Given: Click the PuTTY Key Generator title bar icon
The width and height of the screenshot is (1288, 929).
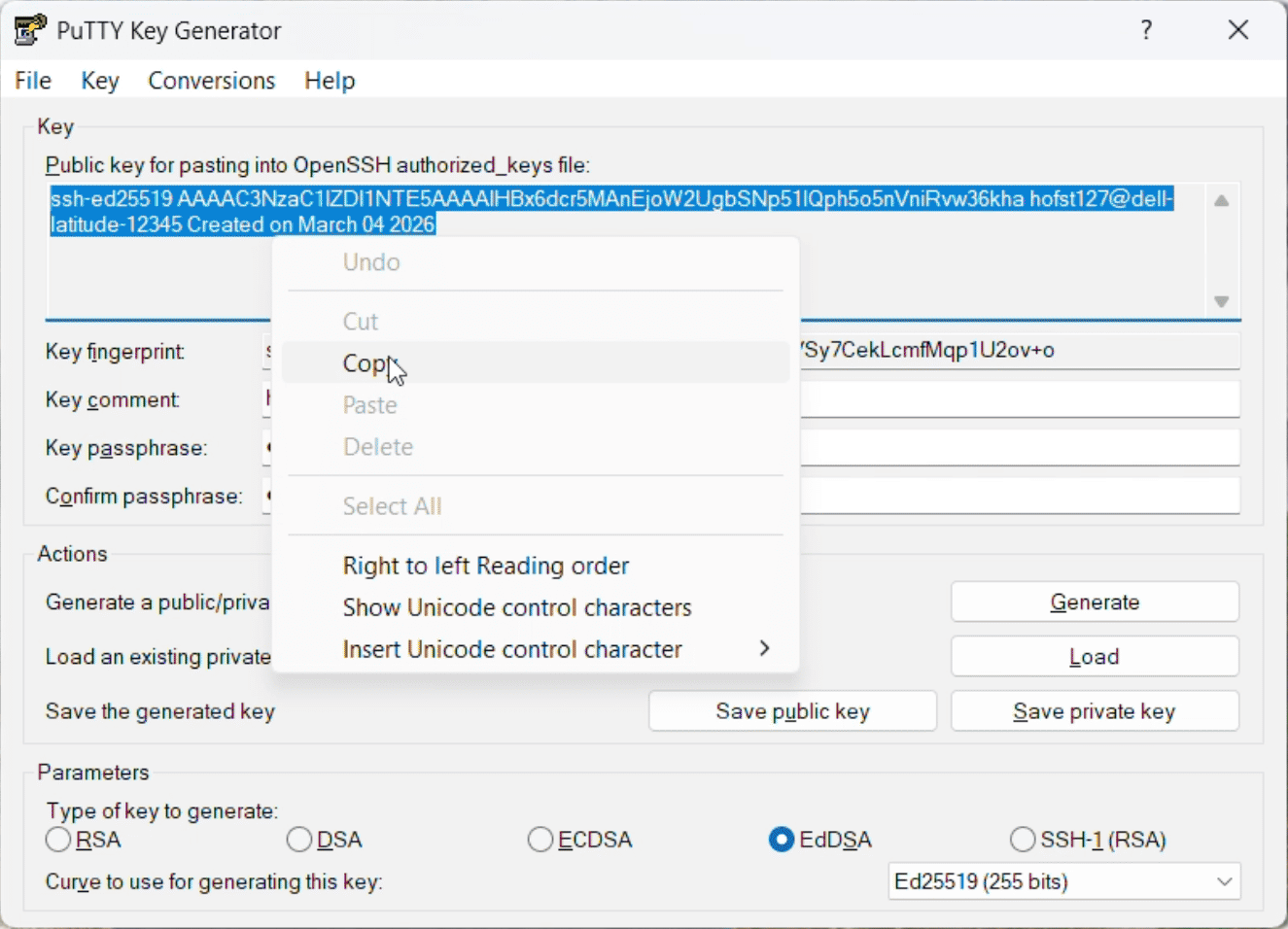Looking at the screenshot, I should pos(30,30).
